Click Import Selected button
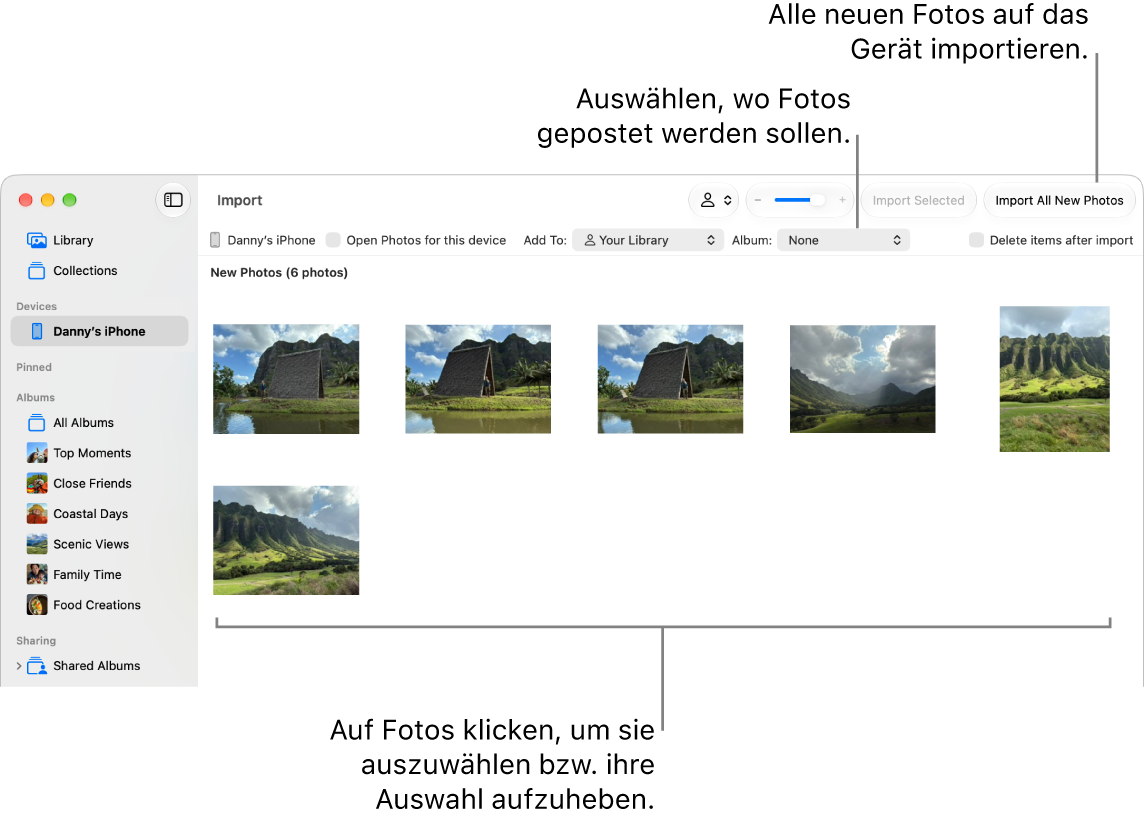The width and height of the screenshot is (1144, 819). click(919, 201)
